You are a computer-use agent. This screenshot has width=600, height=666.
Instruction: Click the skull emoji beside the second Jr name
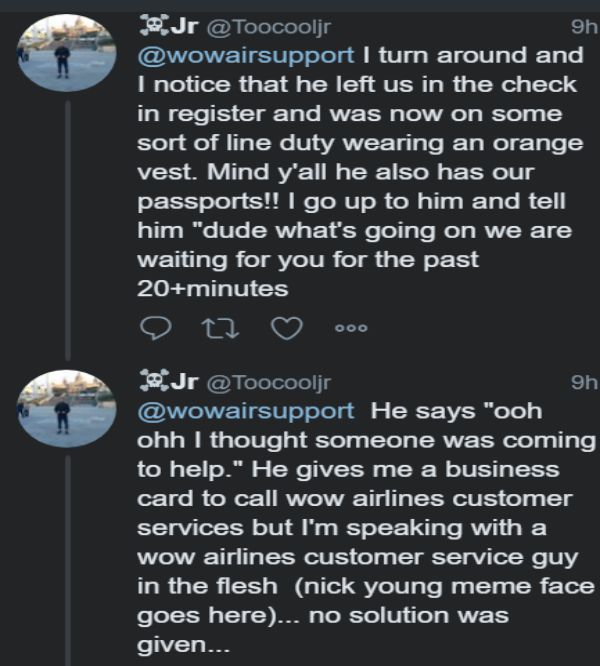tap(150, 380)
